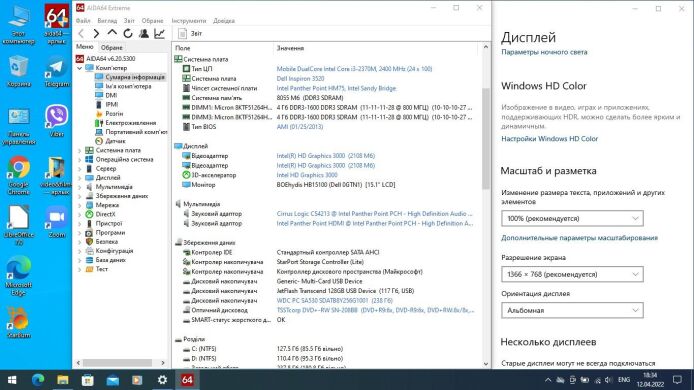This screenshot has height=390, width=694.
Task: Open Microsoft Store from the taskbar
Action: (x=88, y=380)
